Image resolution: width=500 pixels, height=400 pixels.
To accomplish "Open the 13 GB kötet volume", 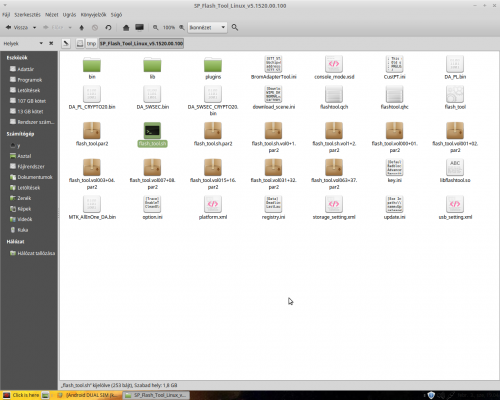I will 27,111.
